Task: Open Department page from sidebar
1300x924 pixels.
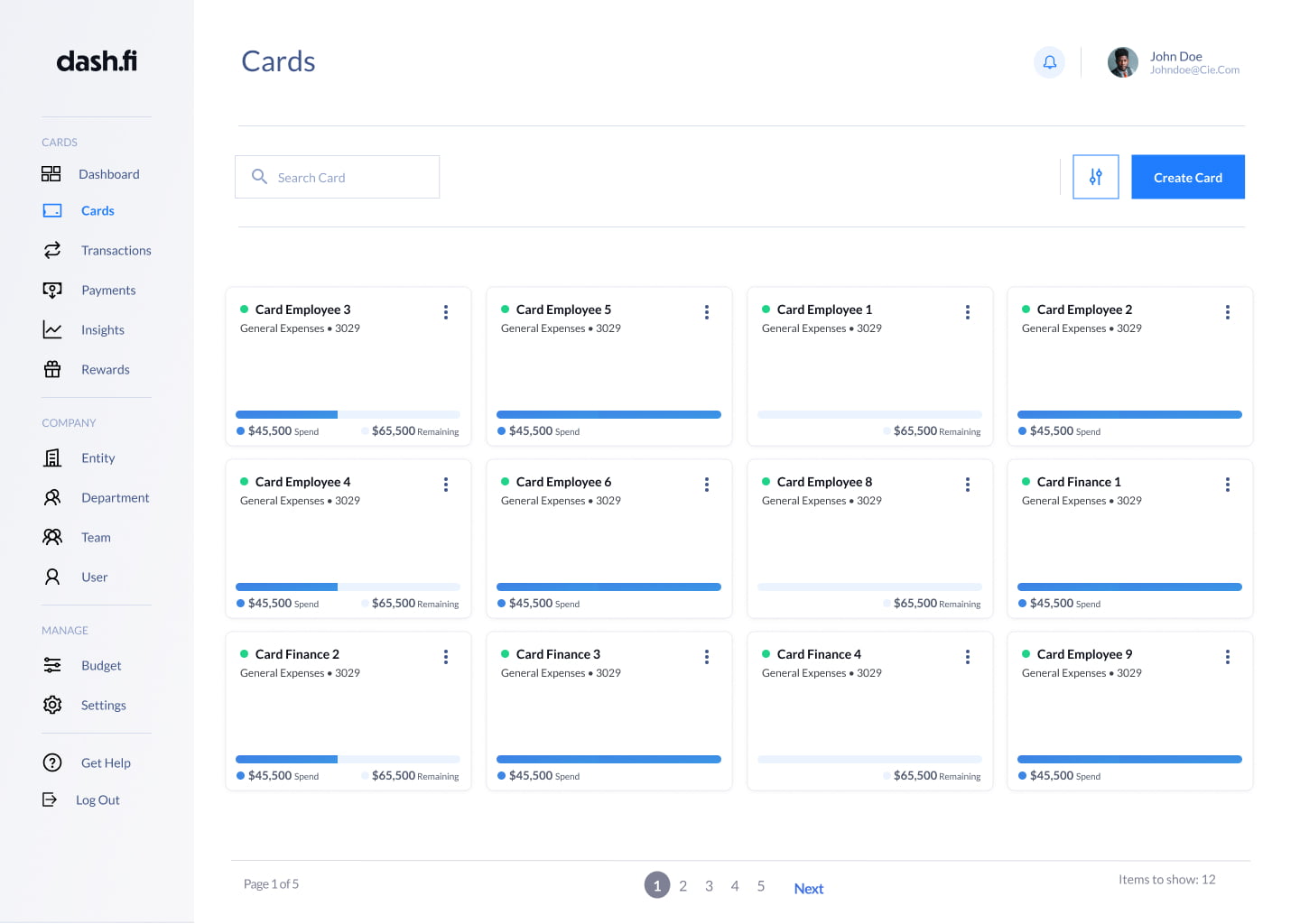Action: 115,498
